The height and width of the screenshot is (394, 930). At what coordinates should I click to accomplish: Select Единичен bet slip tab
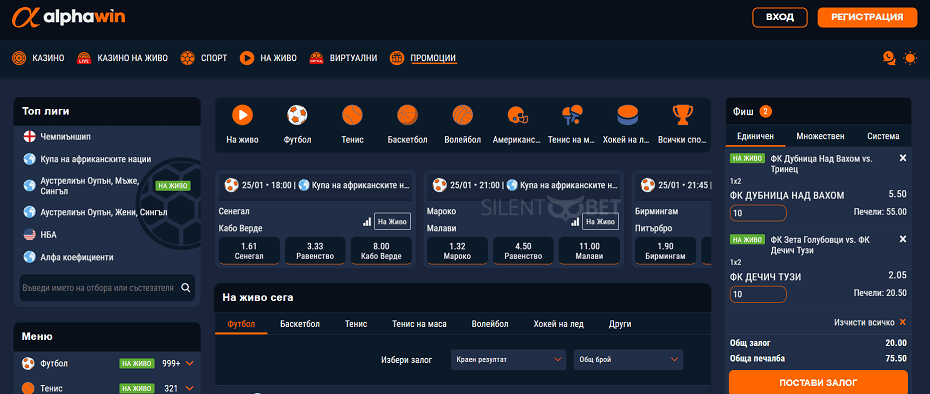pyautogui.click(x=755, y=136)
